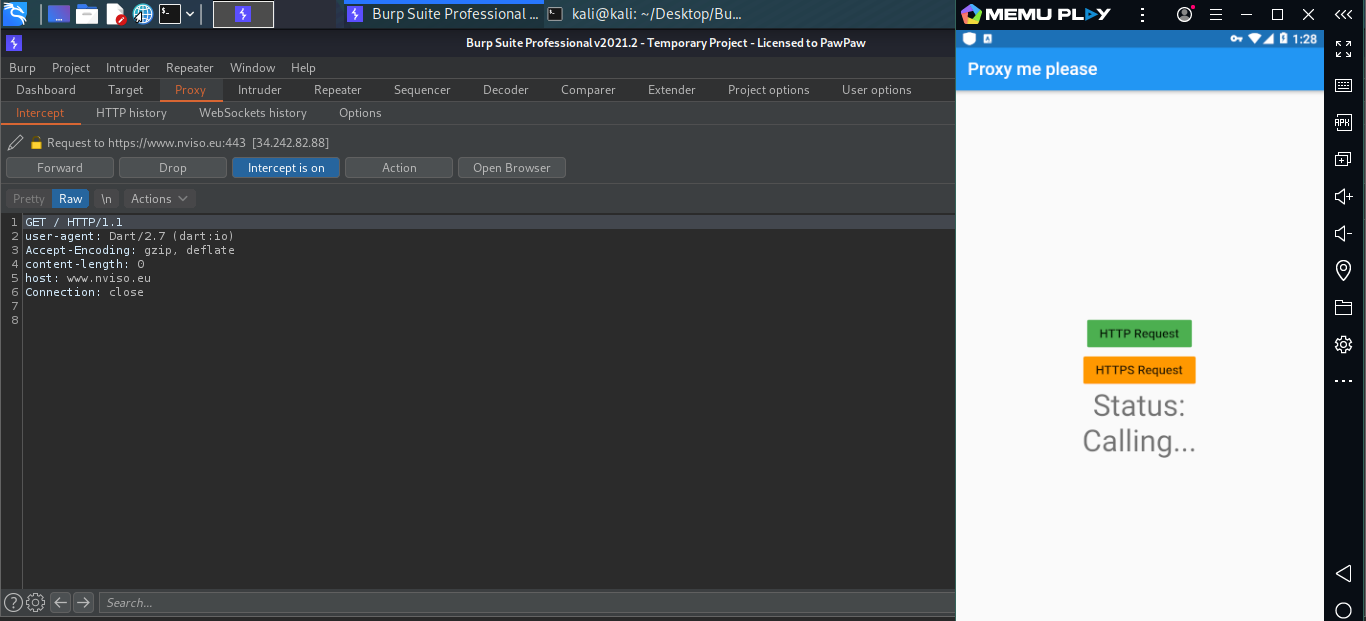This screenshot has width=1366, height=621.
Task: View the HTTP history sub-tab
Action: pyautogui.click(x=131, y=113)
